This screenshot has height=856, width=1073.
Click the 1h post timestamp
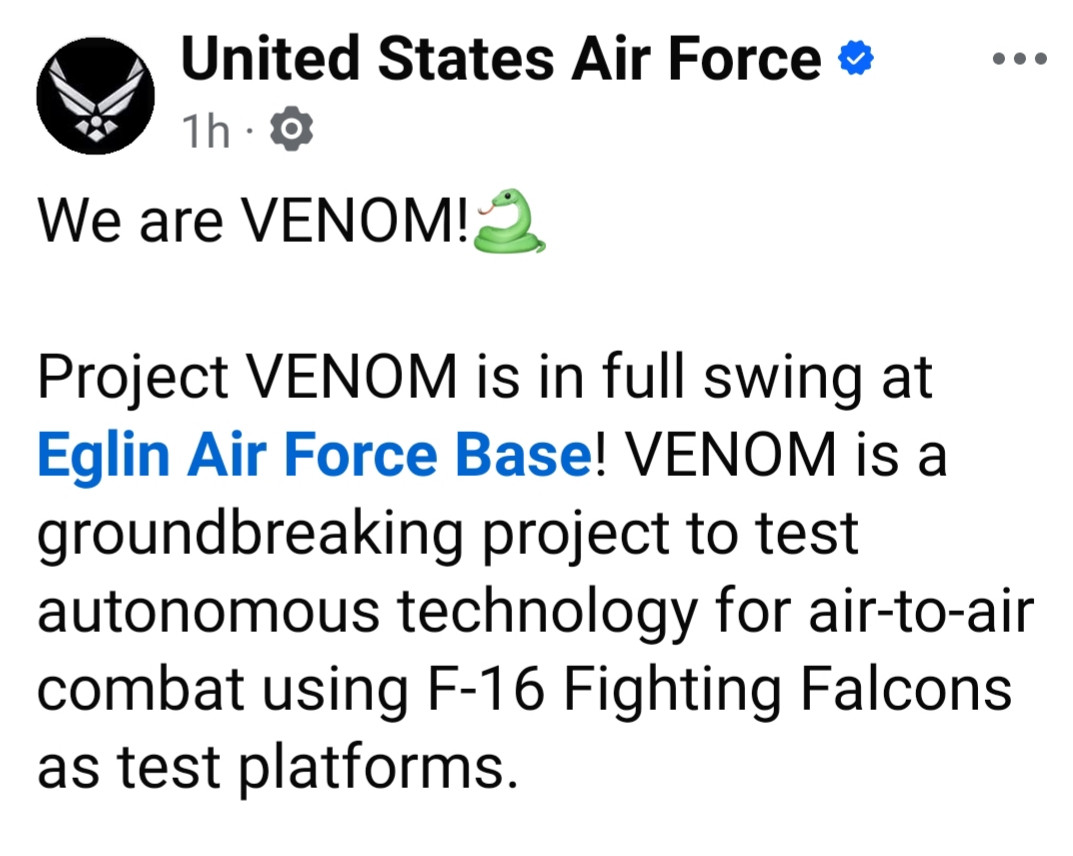(x=205, y=131)
